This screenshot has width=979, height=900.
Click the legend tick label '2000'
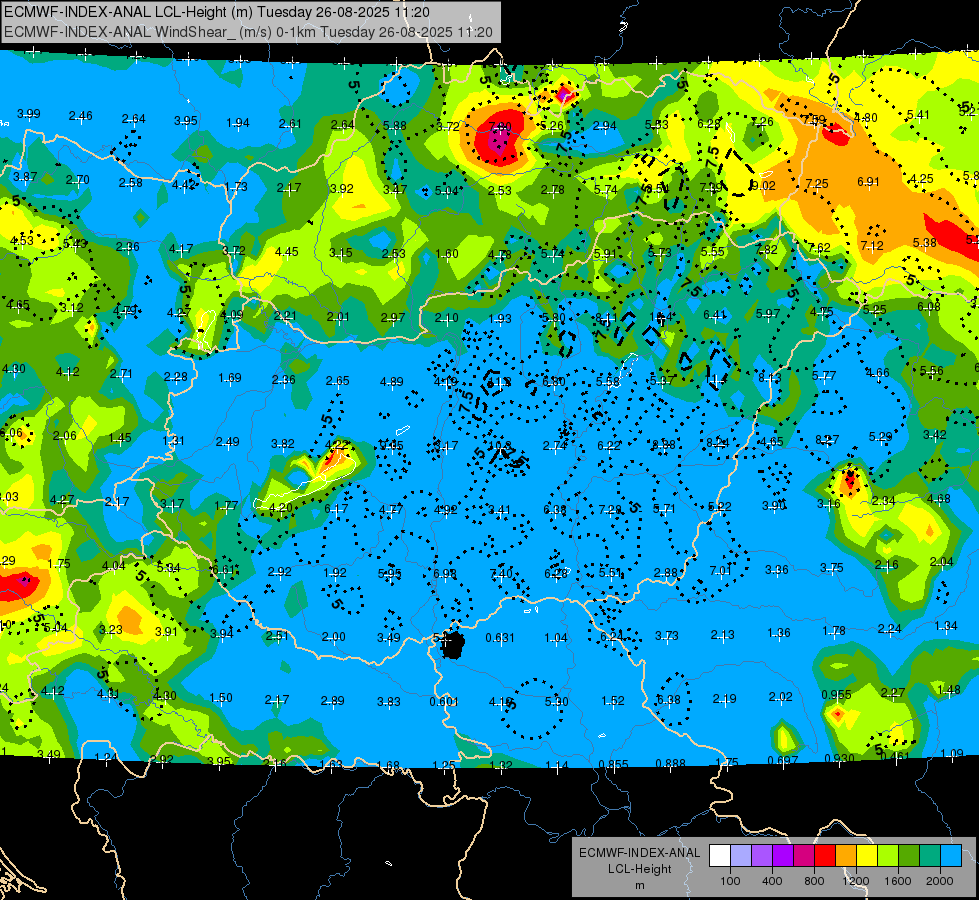coord(940,881)
